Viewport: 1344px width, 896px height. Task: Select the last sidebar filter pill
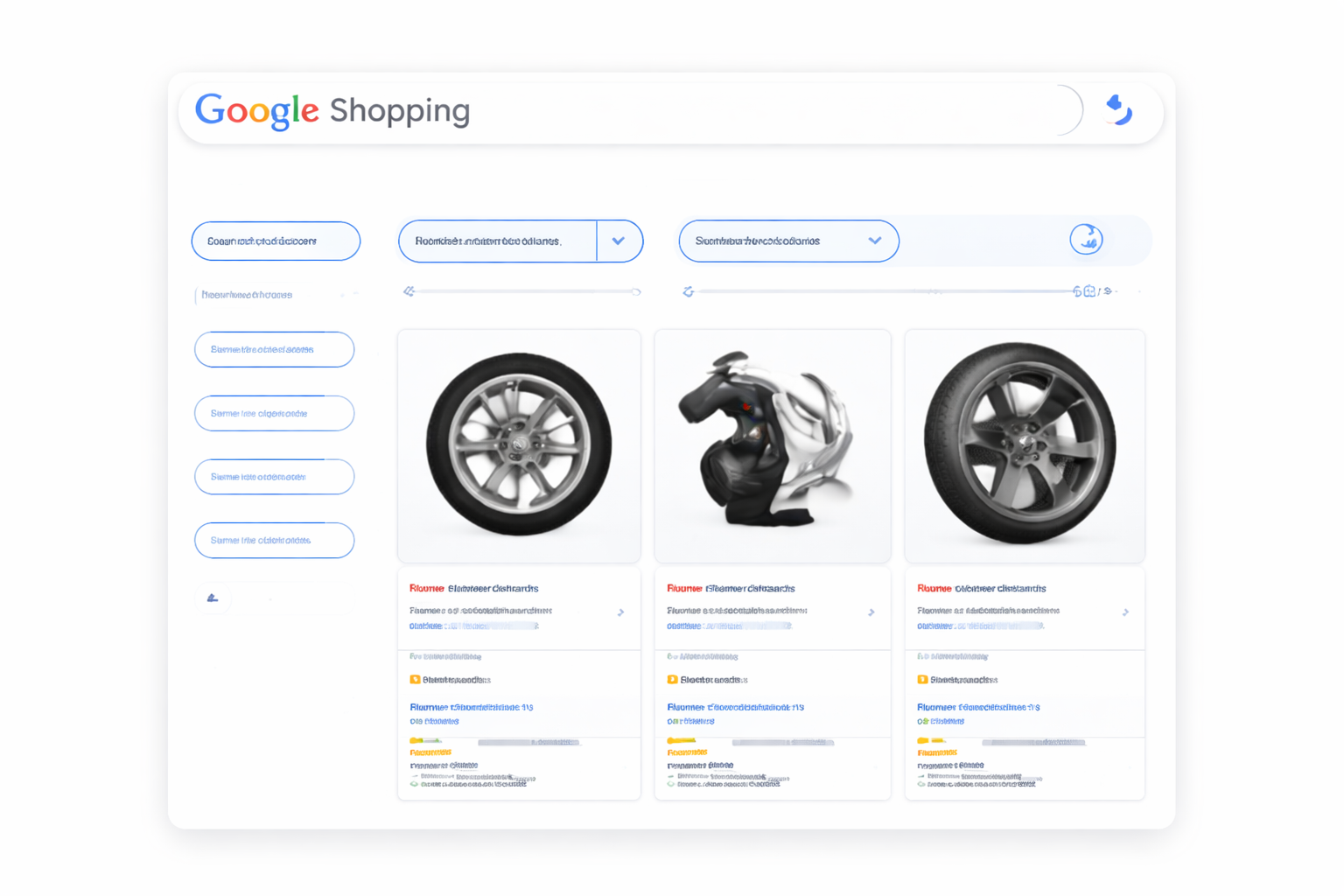tap(274, 540)
